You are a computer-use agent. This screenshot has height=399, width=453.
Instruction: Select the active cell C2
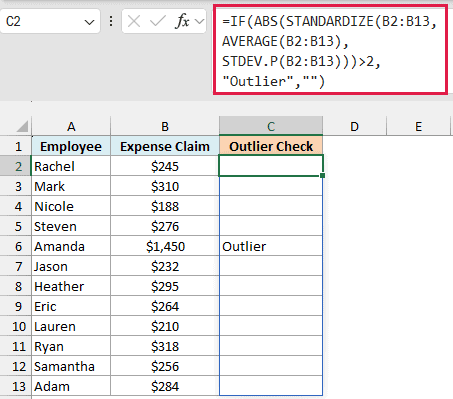pyautogui.click(x=271, y=165)
